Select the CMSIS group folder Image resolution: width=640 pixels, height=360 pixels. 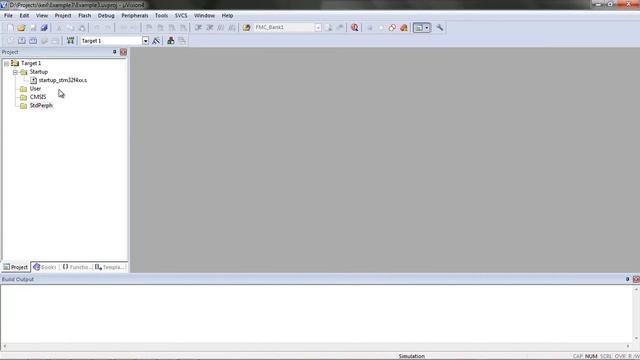tap(38, 97)
